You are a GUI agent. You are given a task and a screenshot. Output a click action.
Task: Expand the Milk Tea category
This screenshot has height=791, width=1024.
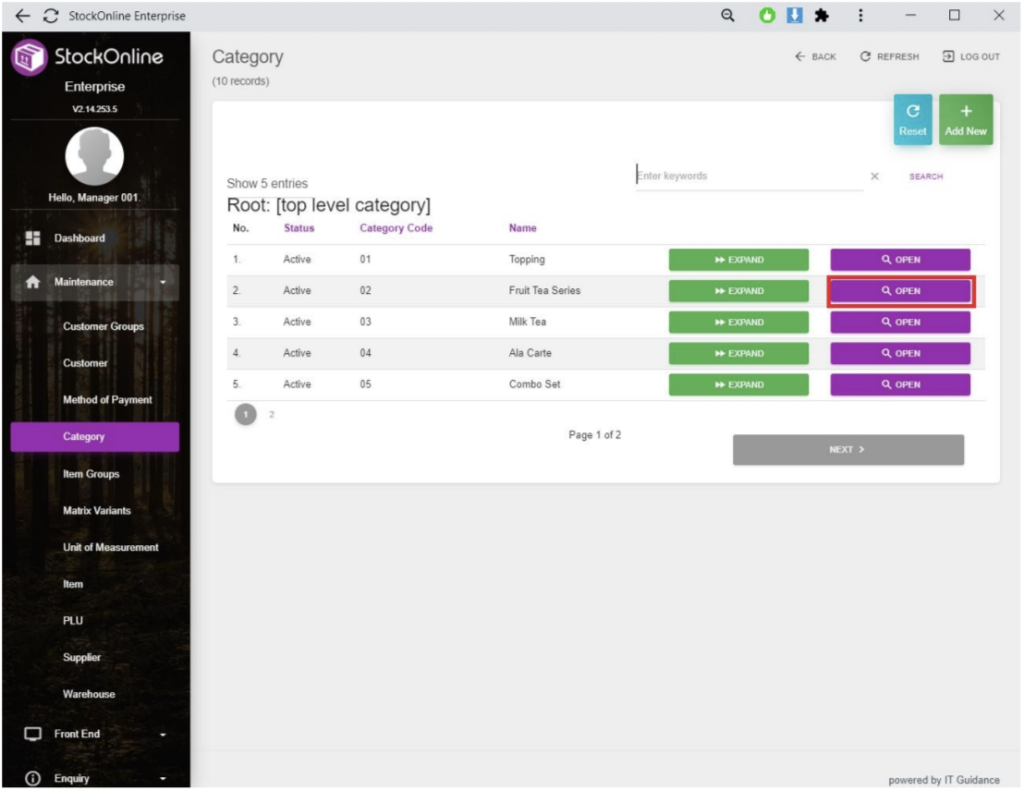(x=738, y=323)
